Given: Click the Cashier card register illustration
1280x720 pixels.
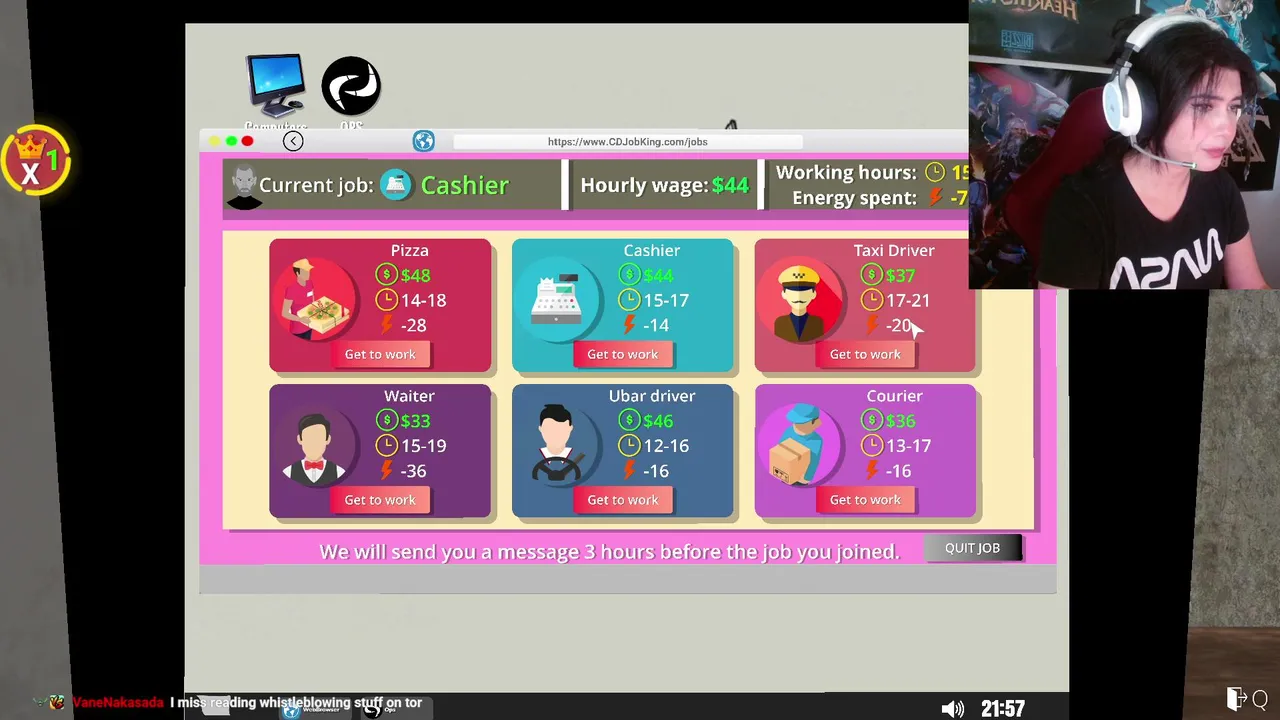Looking at the screenshot, I should [x=559, y=300].
